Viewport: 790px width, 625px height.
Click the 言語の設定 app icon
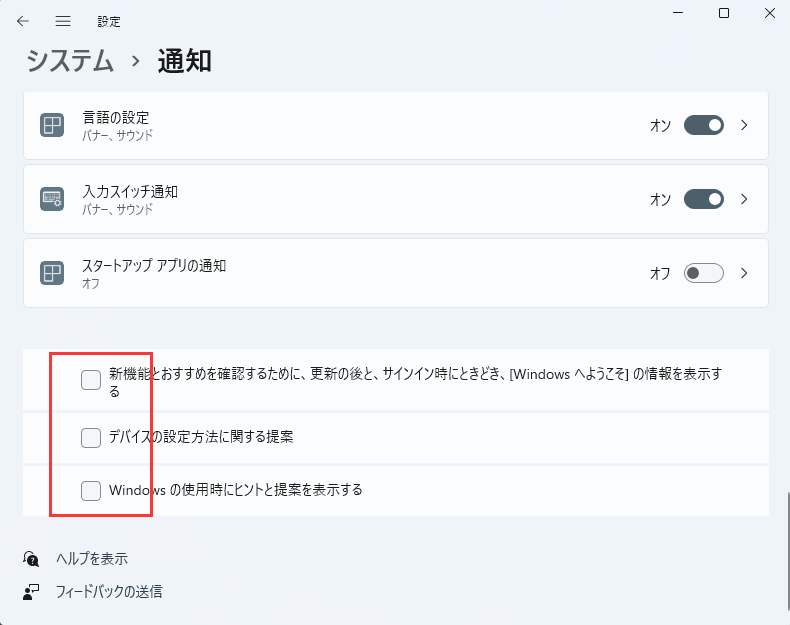pyautogui.click(x=52, y=125)
